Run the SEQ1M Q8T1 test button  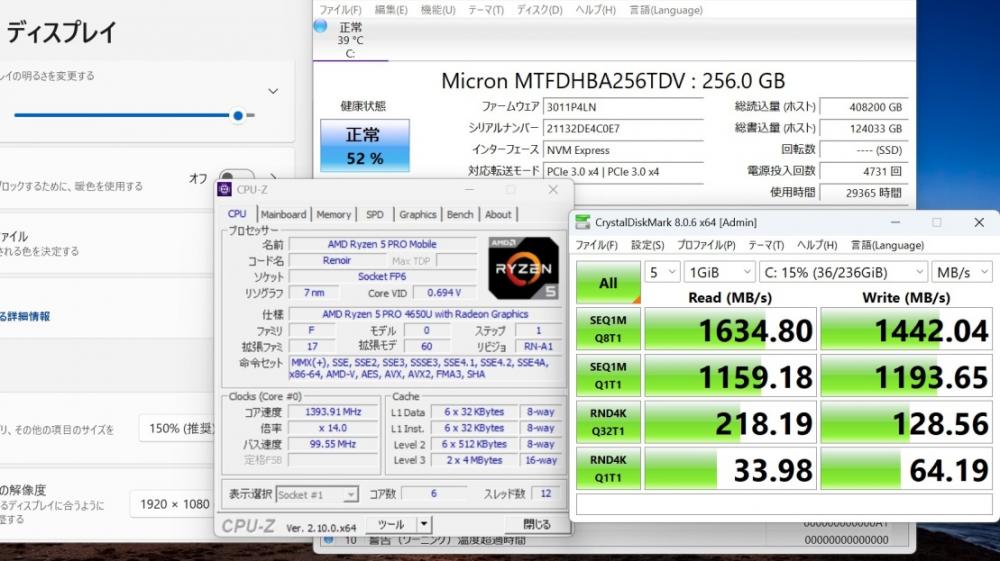pos(608,329)
